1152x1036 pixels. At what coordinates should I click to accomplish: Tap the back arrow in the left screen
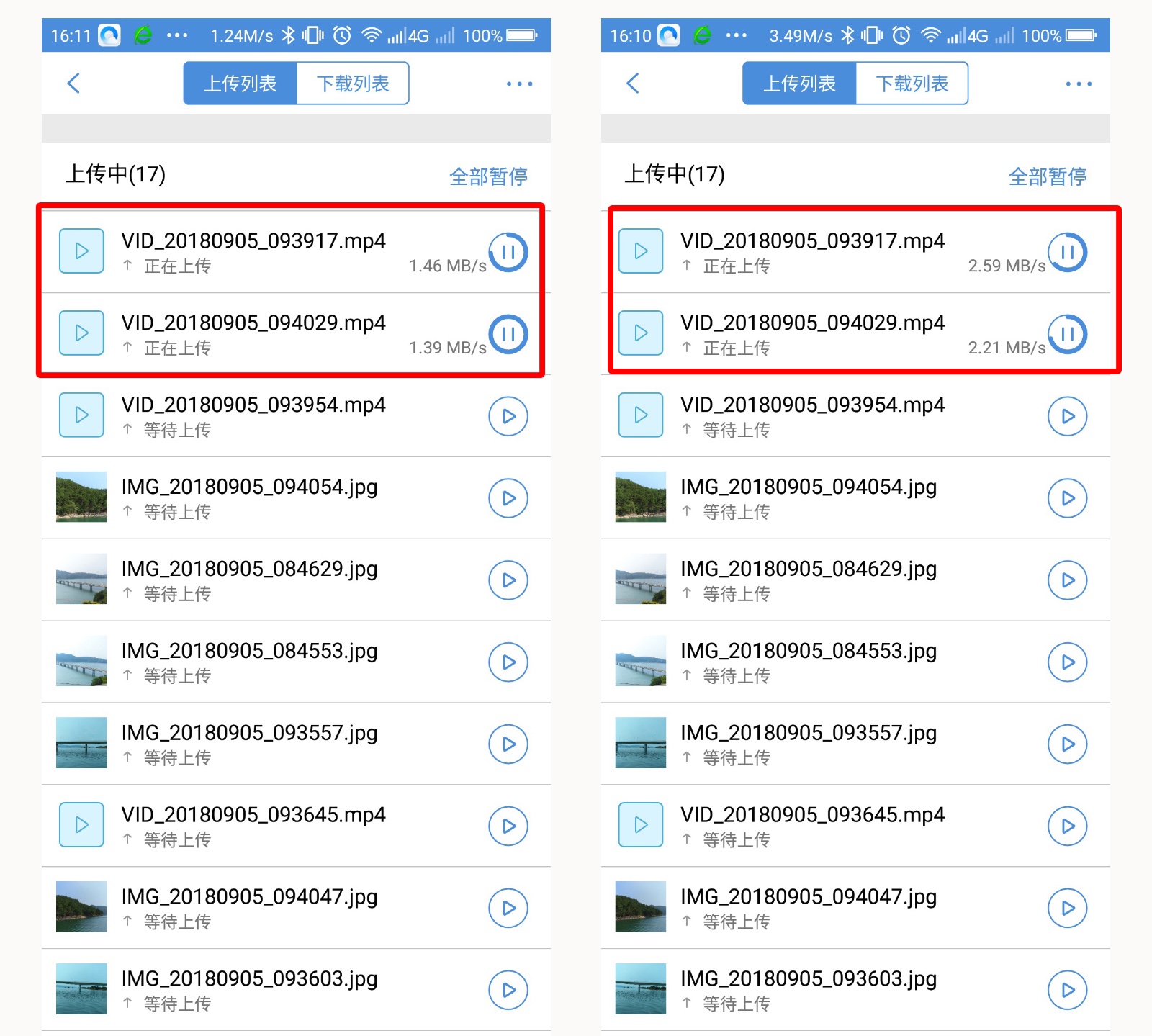pos(73,84)
